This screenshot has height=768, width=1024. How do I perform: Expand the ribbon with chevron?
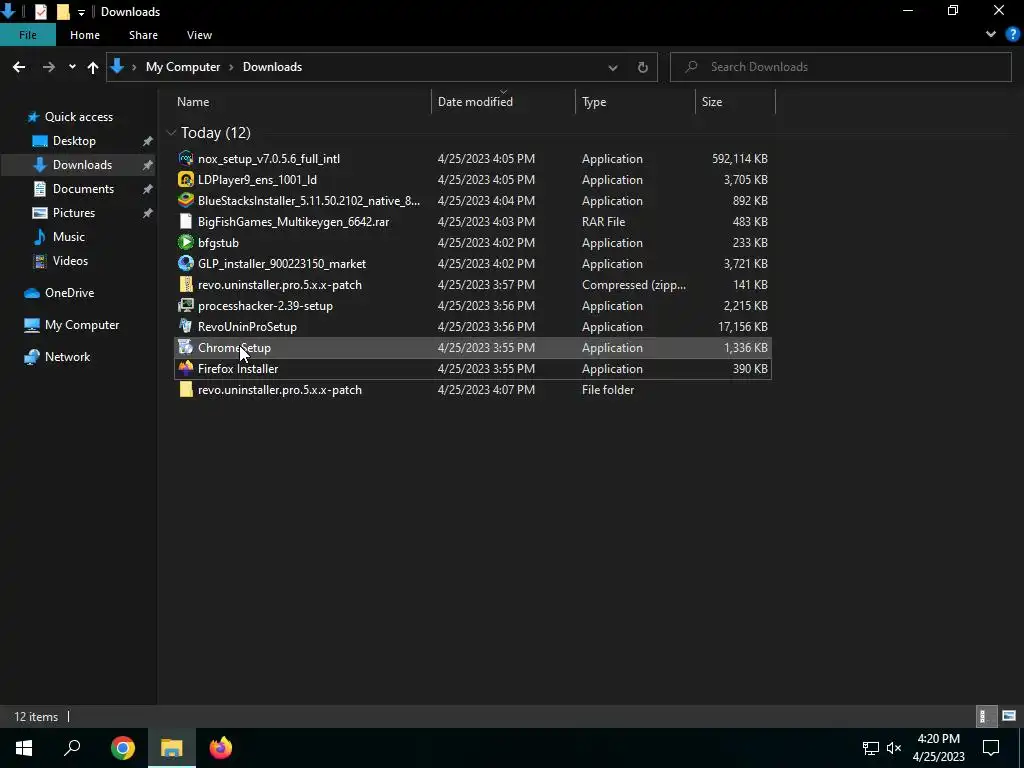[x=991, y=35]
